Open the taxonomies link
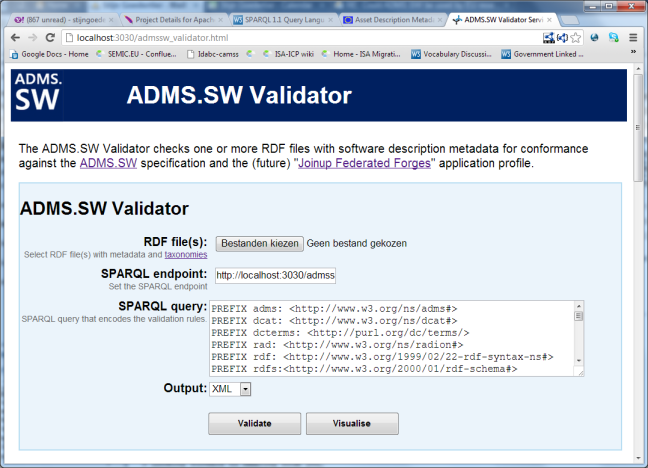 pos(186,254)
